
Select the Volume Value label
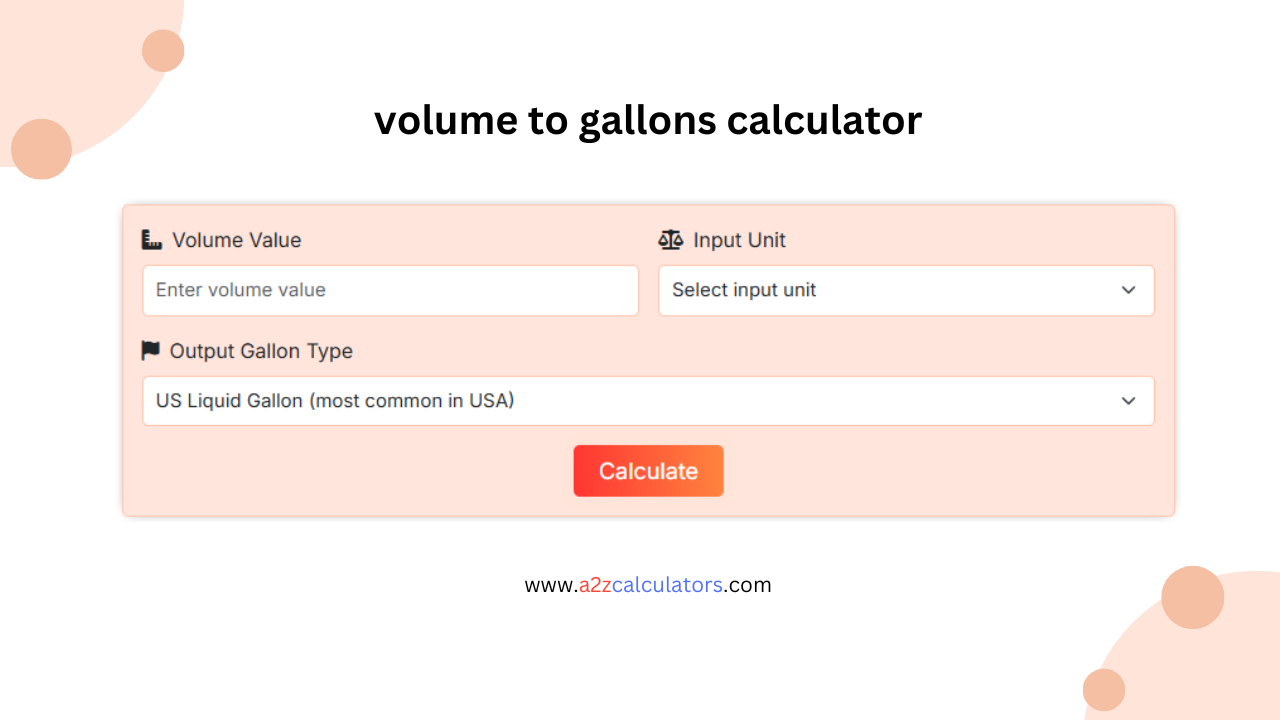click(236, 240)
